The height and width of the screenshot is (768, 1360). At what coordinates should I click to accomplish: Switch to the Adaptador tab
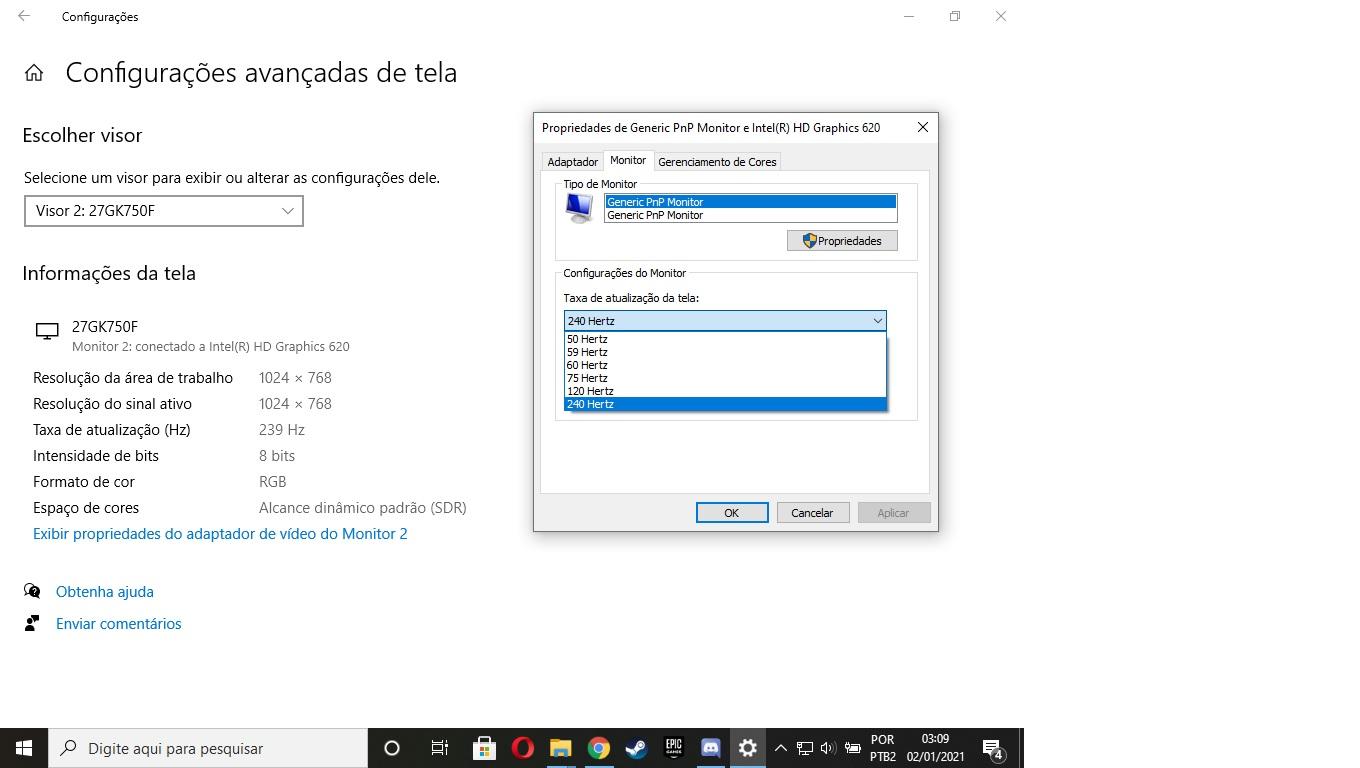coord(572,161)
